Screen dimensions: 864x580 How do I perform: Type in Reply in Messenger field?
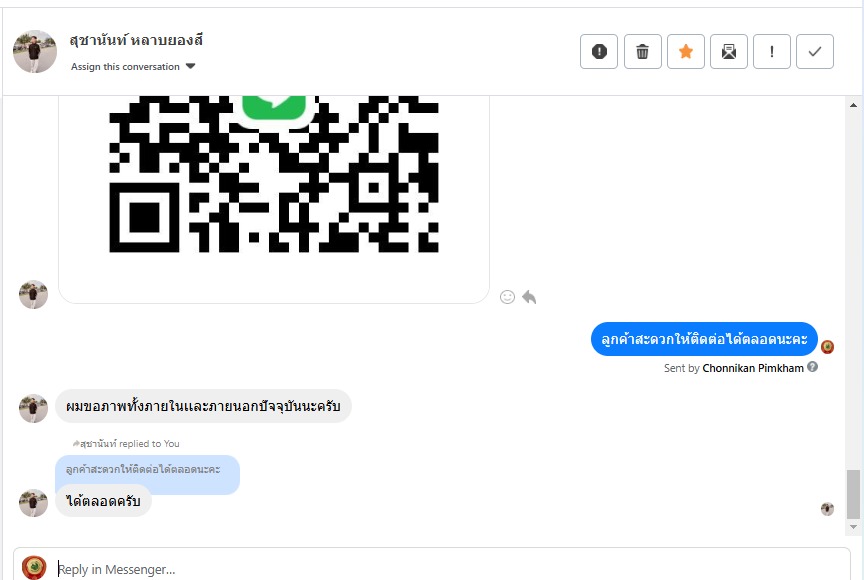[x=440, y=569]
